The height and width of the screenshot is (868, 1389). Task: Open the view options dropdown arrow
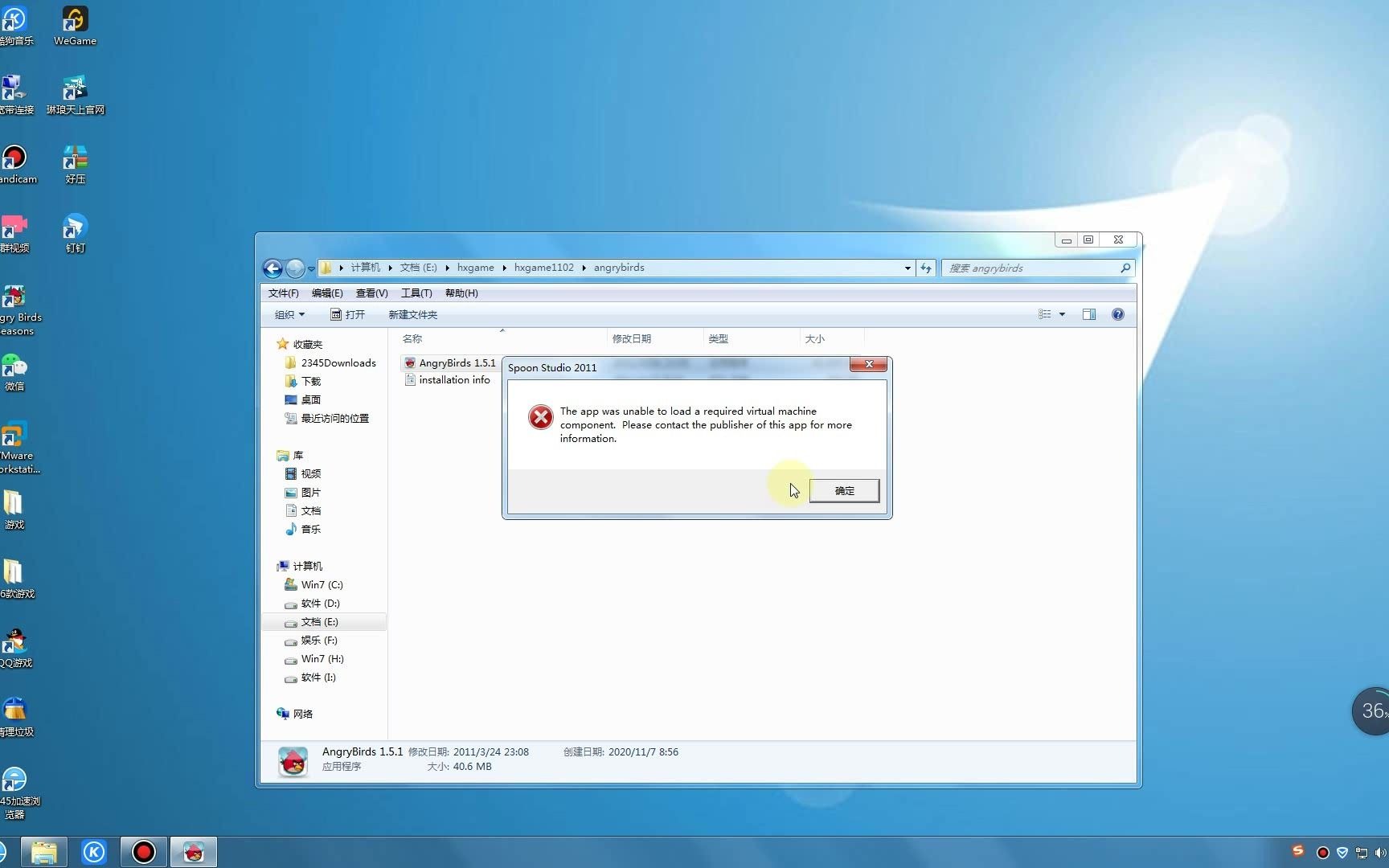pos(1062,314)
